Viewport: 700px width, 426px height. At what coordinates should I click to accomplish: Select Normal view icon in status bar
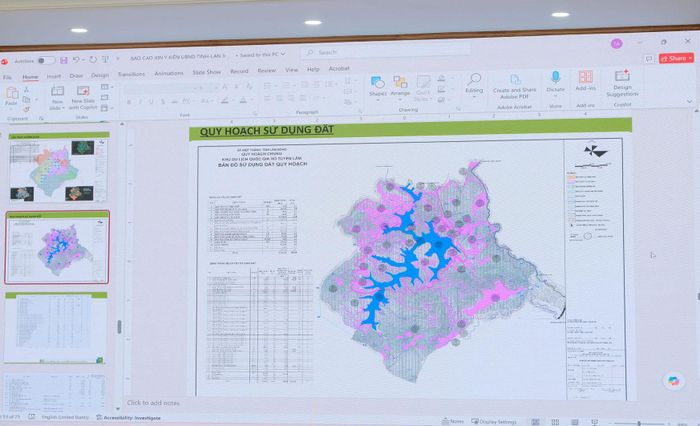point(535,422)
